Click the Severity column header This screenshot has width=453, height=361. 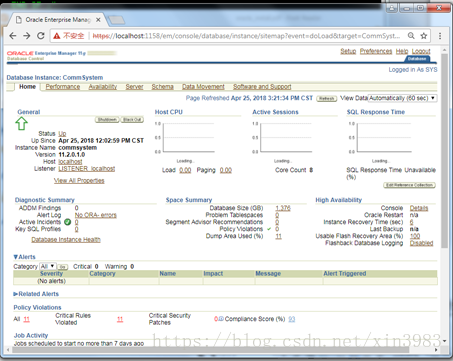point(51,274)
